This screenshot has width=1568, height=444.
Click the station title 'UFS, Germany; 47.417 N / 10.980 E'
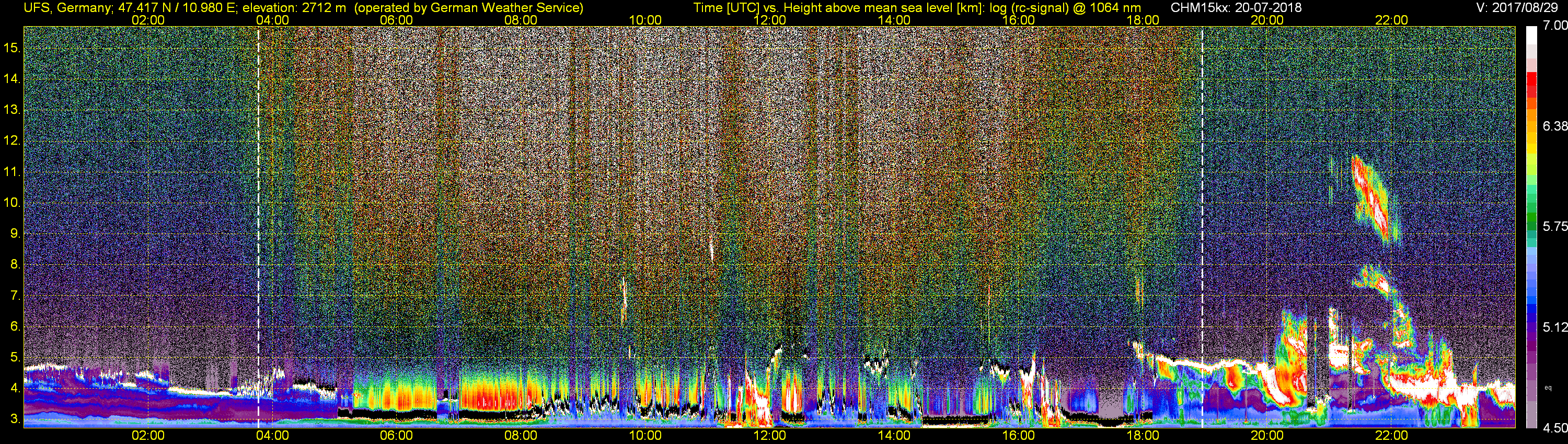131,8
